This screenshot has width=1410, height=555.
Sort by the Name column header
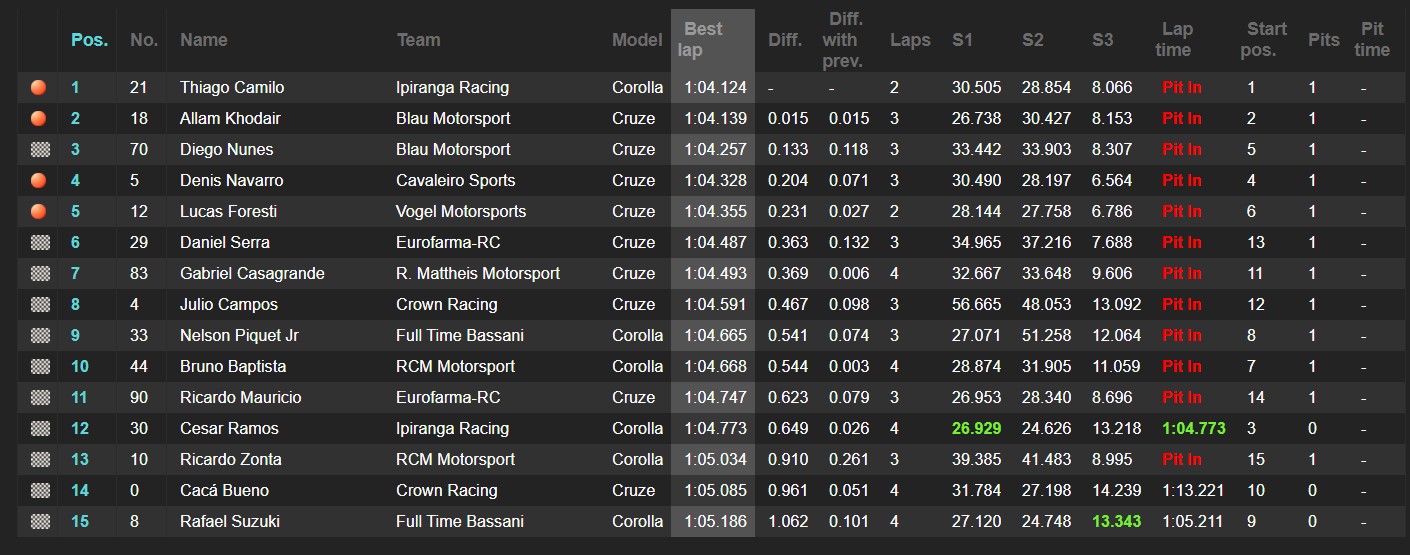point(203,40)
